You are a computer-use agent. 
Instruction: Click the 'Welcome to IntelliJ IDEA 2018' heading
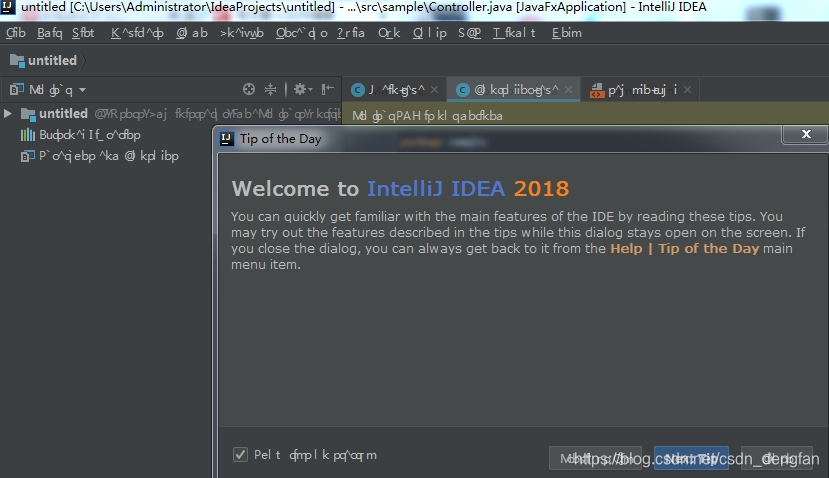pyautogui.click(x=400, y=189)
